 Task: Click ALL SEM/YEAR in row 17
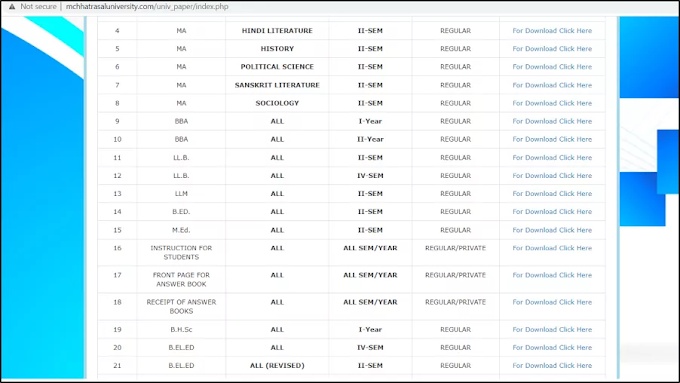[x=370, y=275]
